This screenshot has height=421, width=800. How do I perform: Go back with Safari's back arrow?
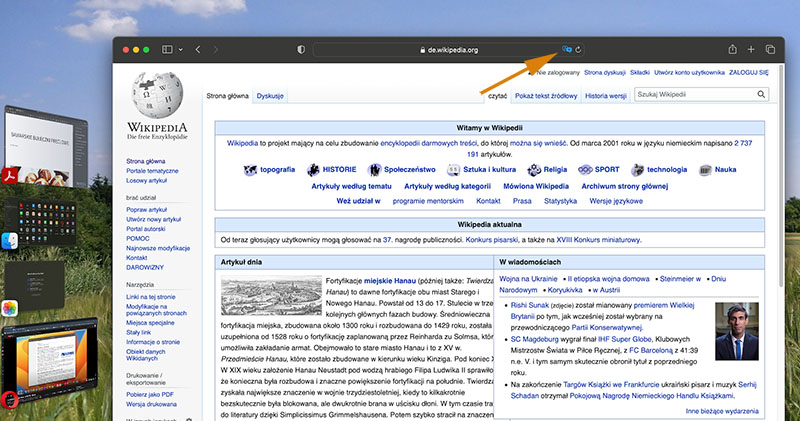[x=198, y=49]
